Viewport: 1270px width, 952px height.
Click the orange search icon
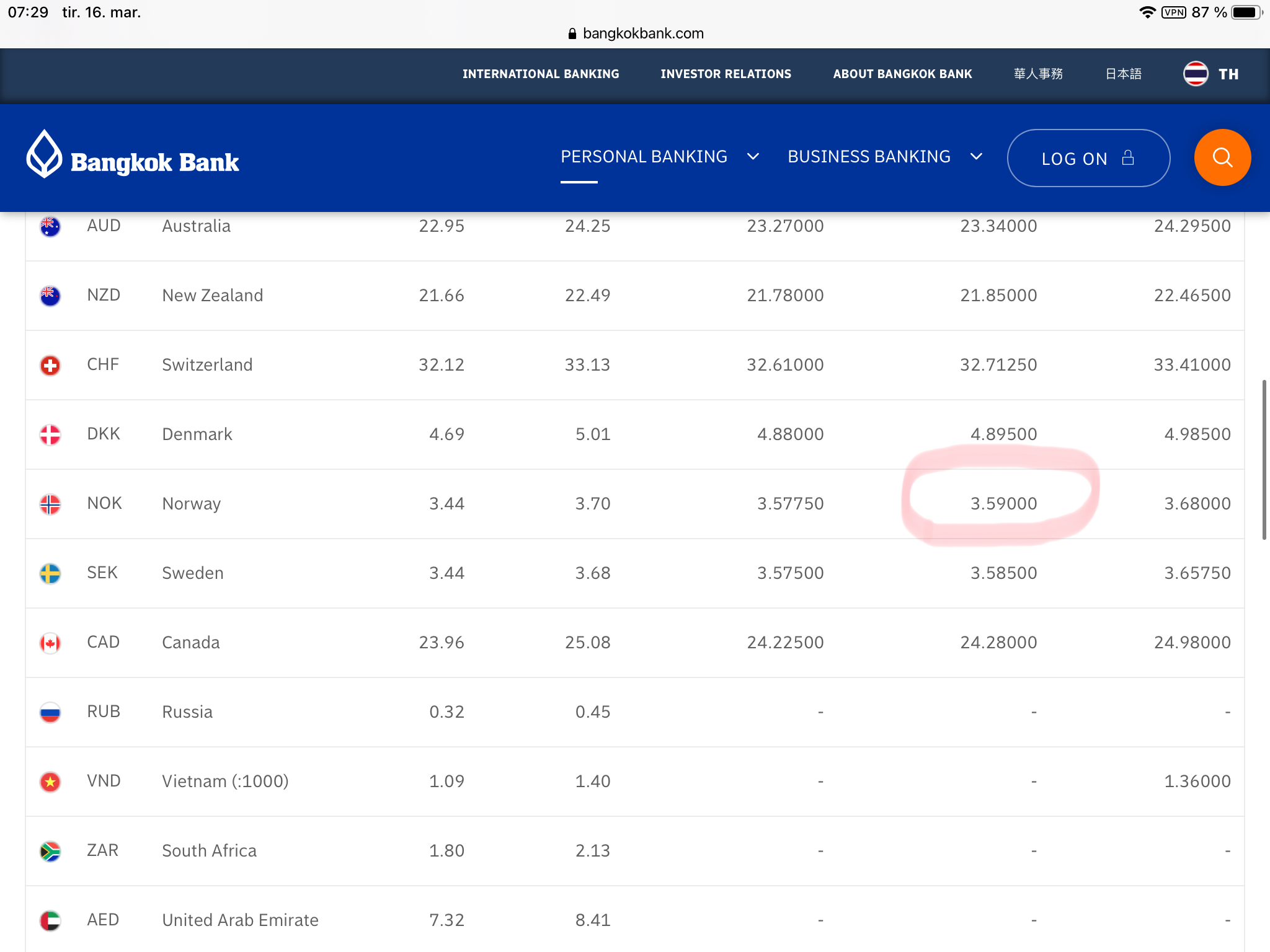pos(1222,157)
